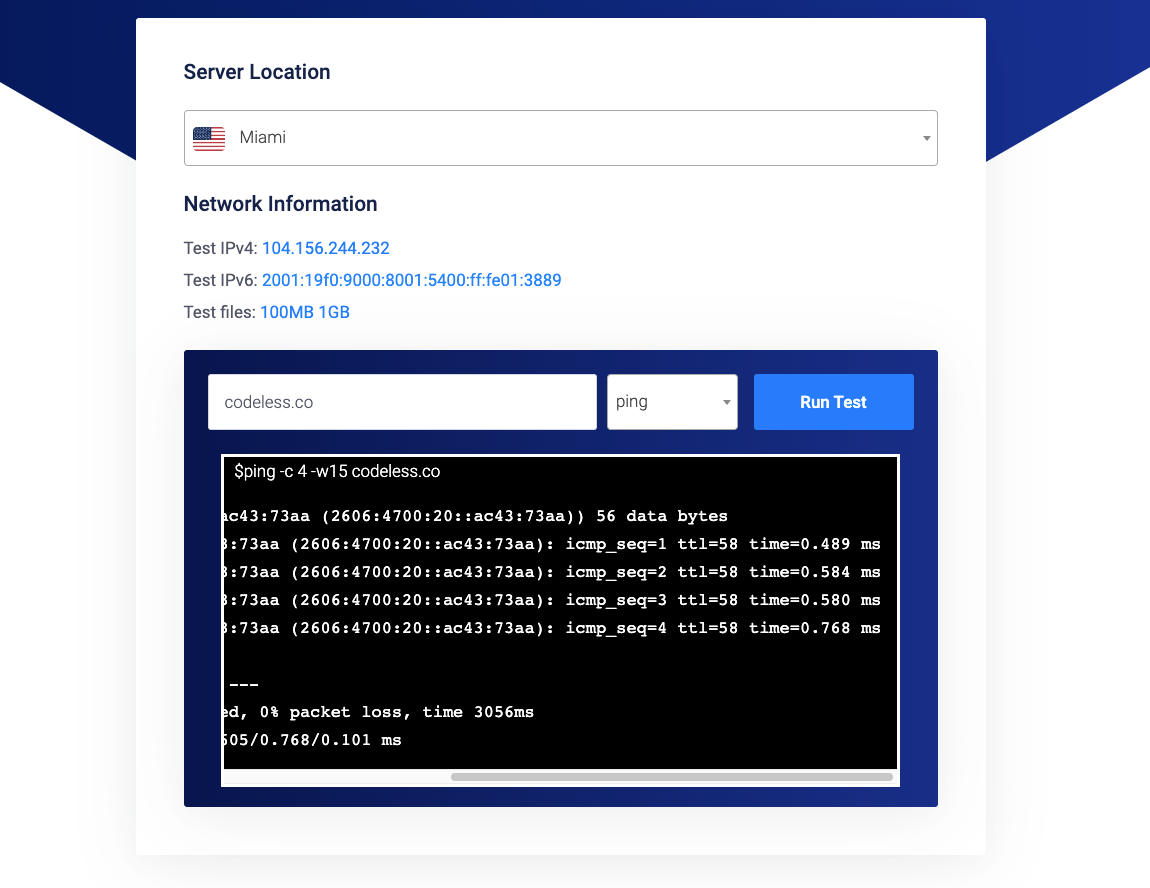The height and width of the screenshot is (888, 1150).
Task: Open the ping test type dropdown
Action: point(672,401)
